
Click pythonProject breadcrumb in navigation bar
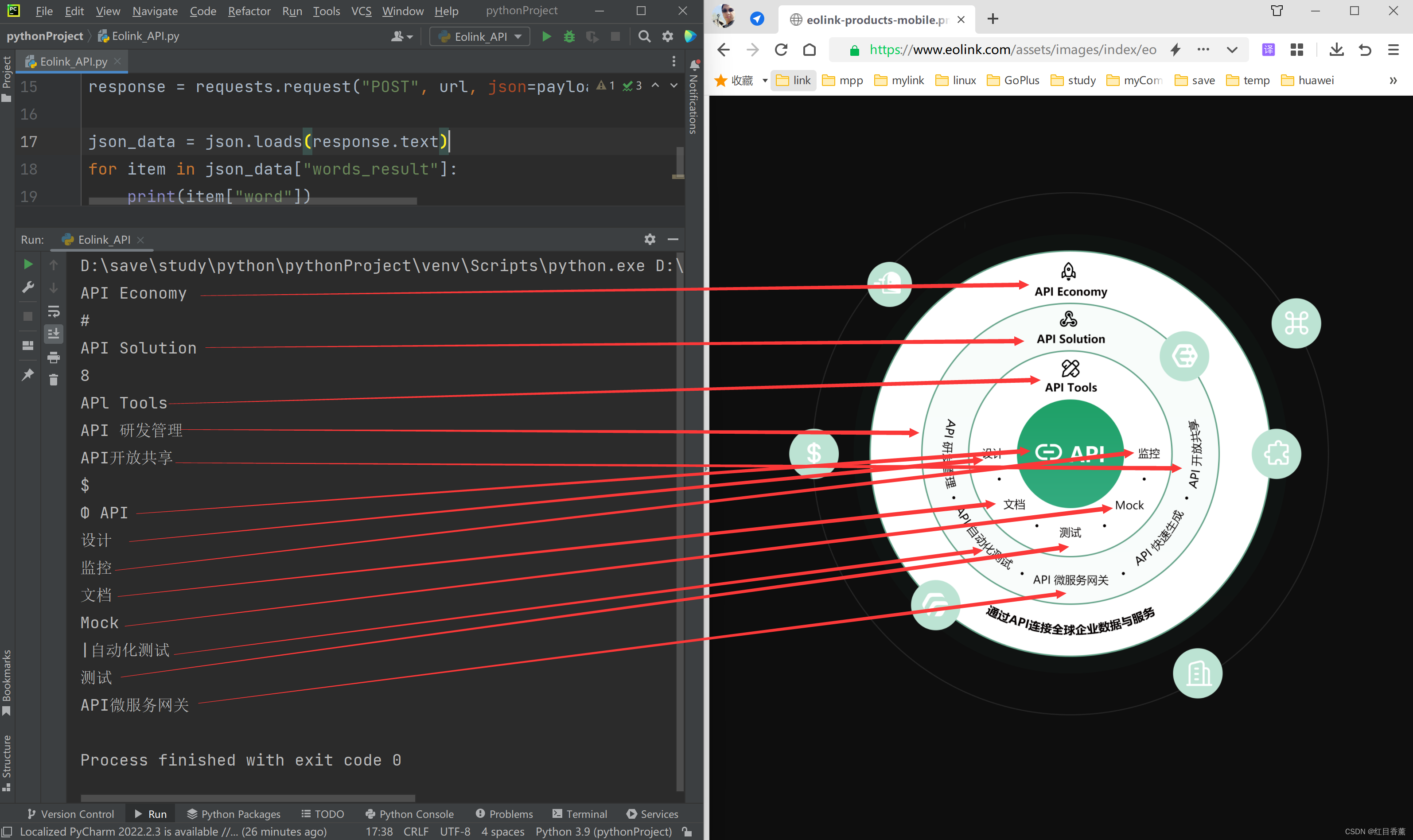pyautogui.click(x=45, y=36)
